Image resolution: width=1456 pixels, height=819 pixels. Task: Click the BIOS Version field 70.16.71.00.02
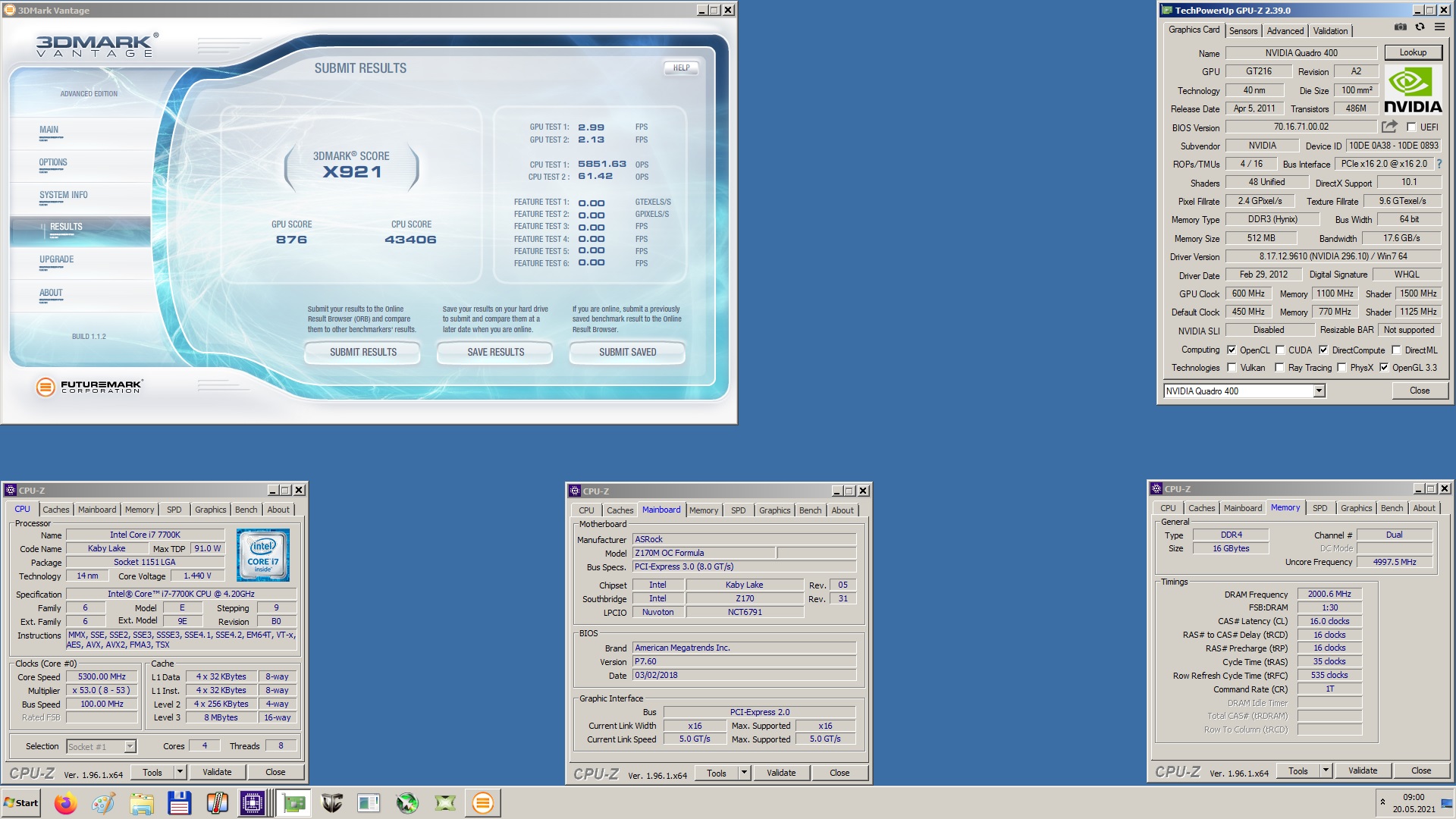pyautogui.click(x=1301, y=127)
